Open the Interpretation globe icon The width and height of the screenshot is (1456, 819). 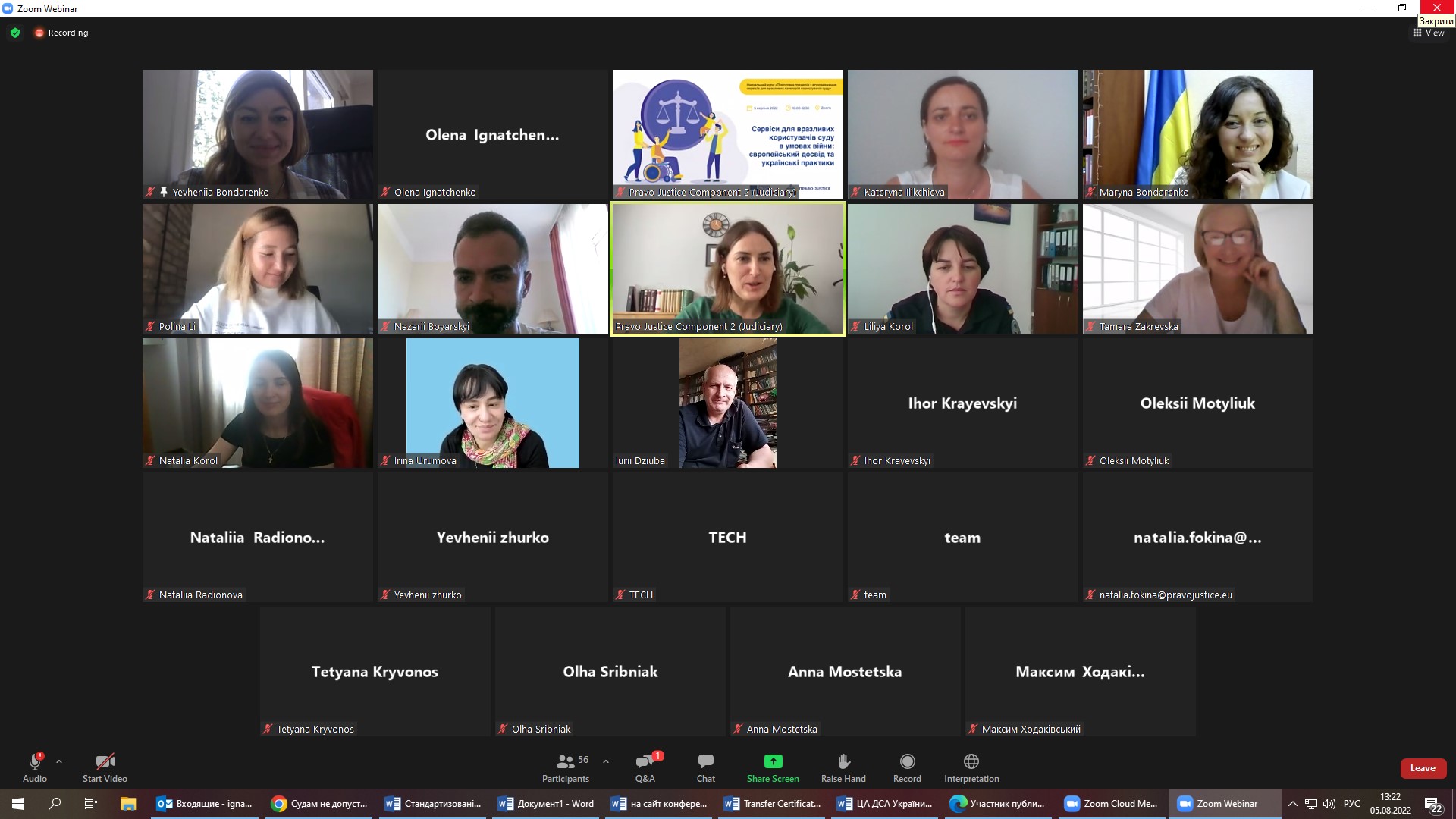pyautogui.click(x=971, y=761)
